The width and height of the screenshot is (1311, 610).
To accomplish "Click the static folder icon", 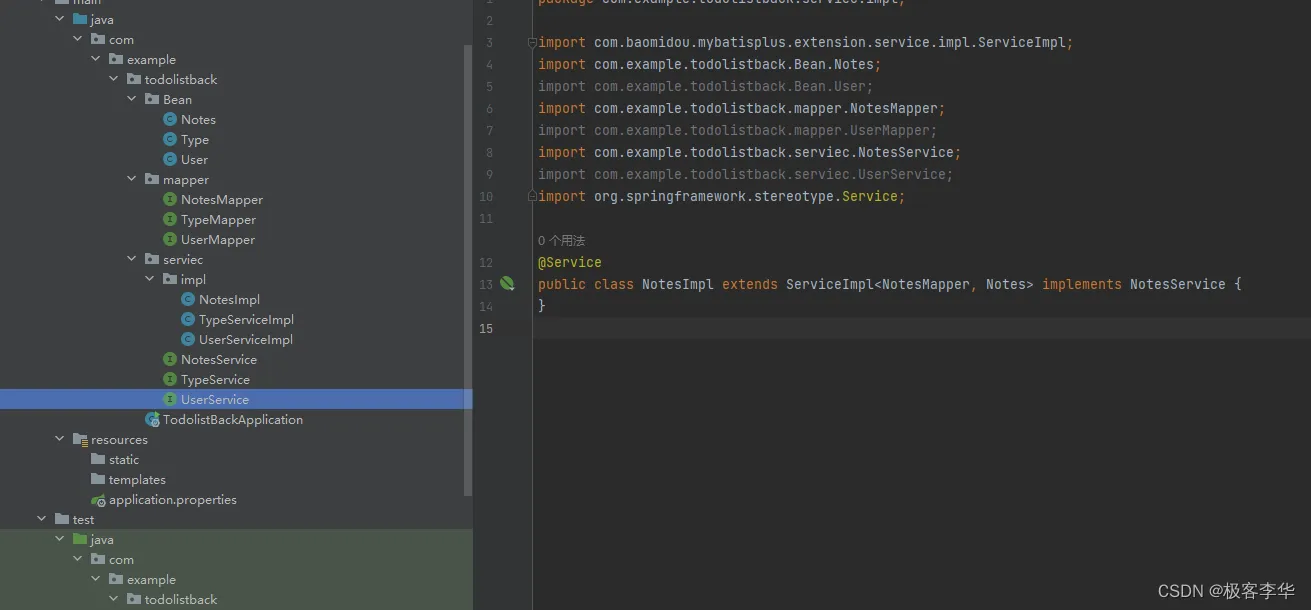I will point(98,459).
